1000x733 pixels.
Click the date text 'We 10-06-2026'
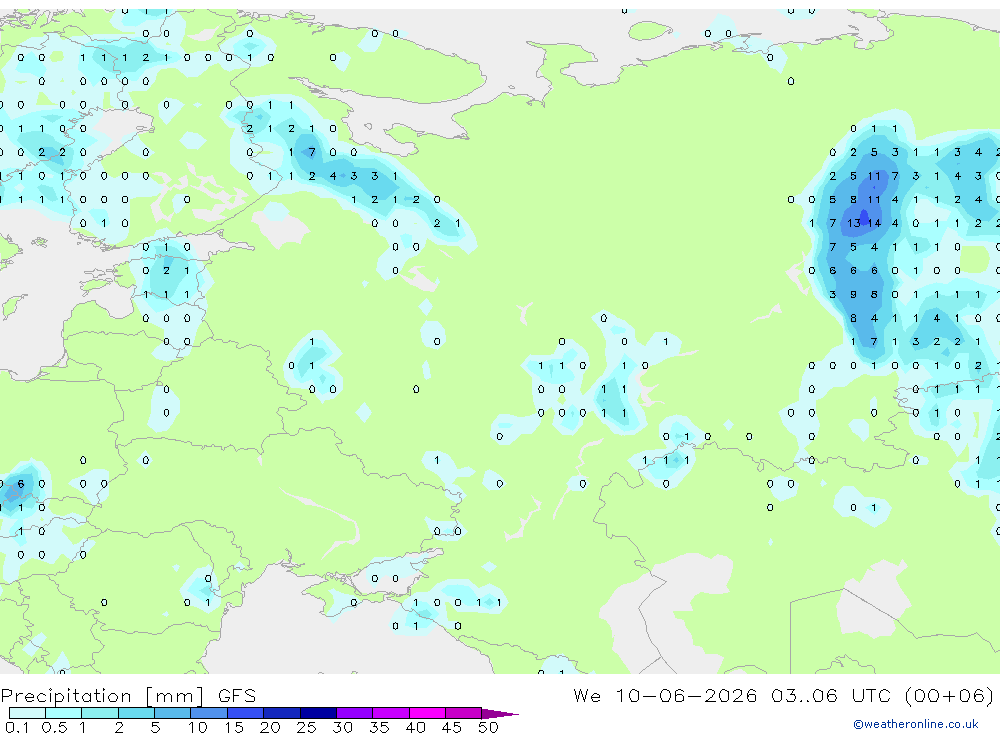[665, 695]
